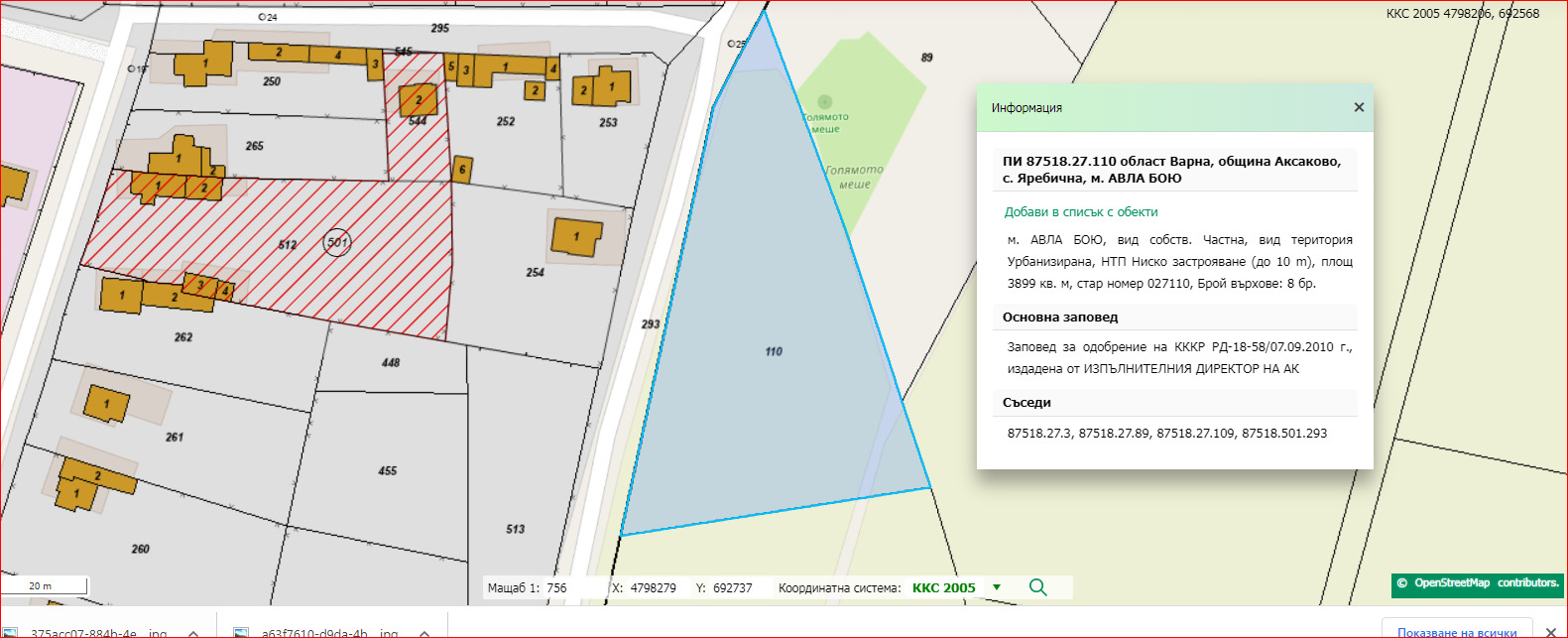Viewport: 1568px width, 638px height.
Task: Close the downloads bar
Action: [1551, 632]
